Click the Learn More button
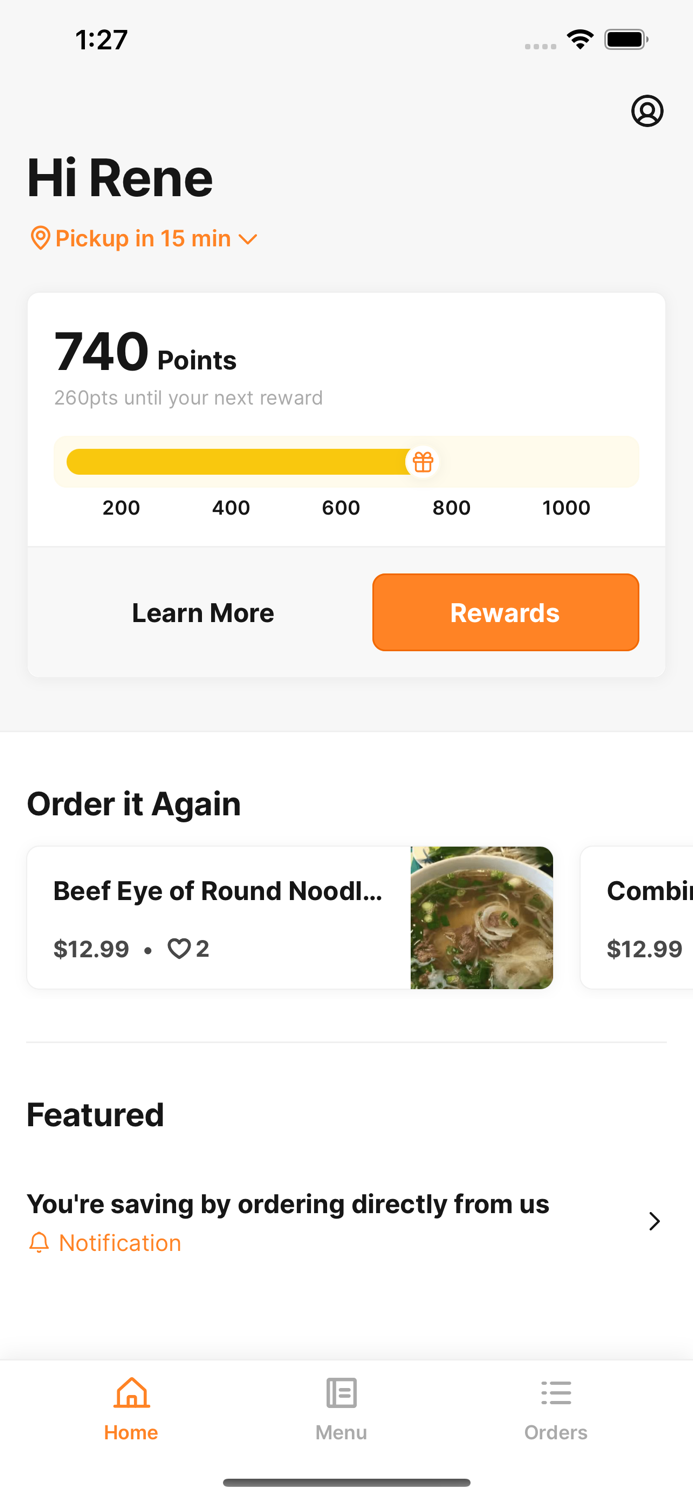The image size is (693, 1500). pyautogui.click(x=203, y=612)
